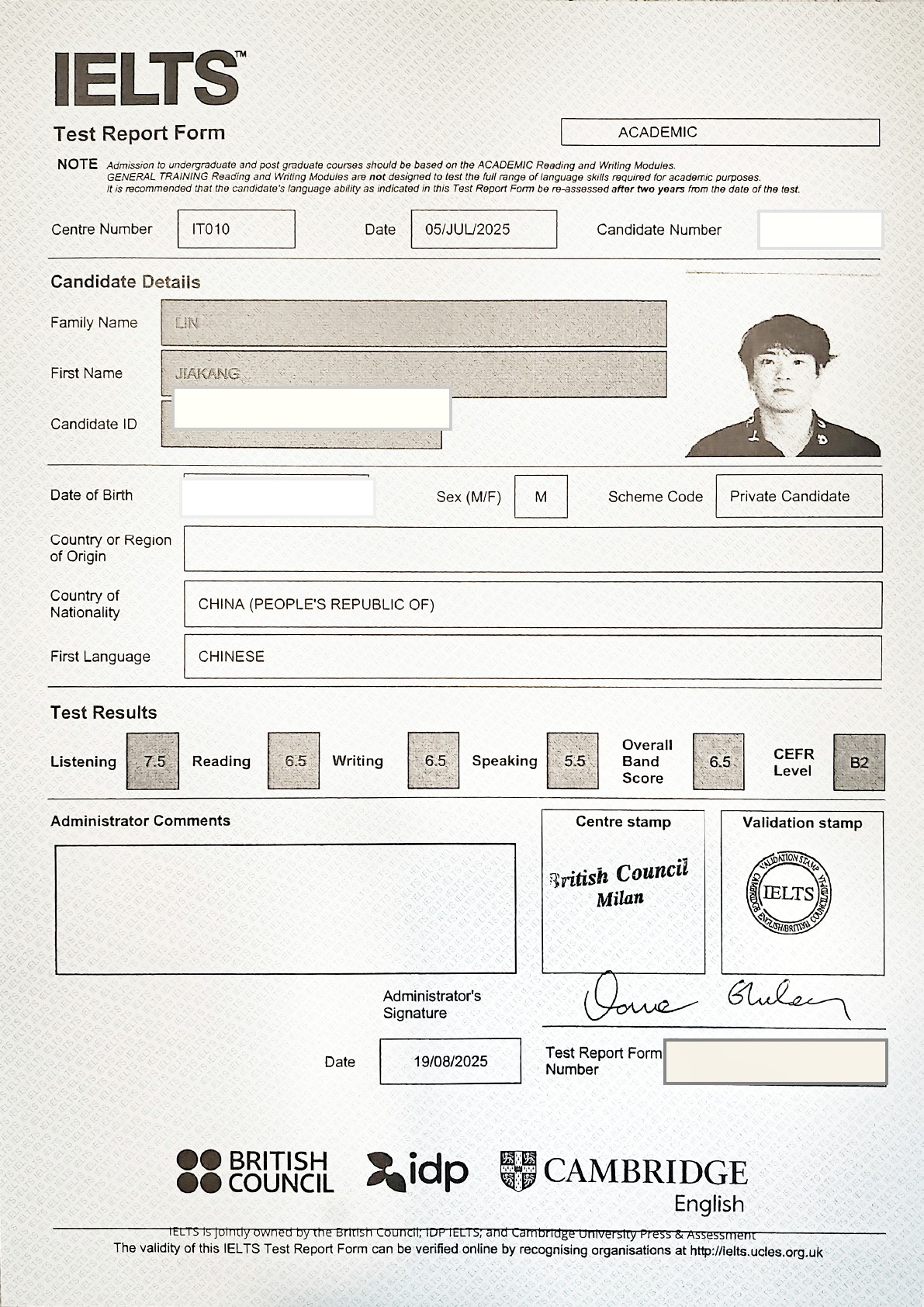Click the Listening score 7.5

(153, 761)
